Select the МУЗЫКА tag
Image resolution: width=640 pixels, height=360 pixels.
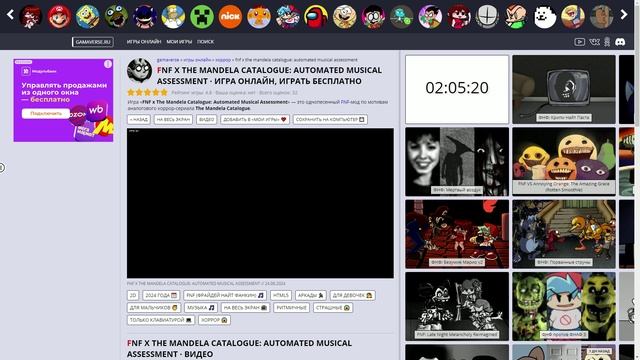(201, 308)
